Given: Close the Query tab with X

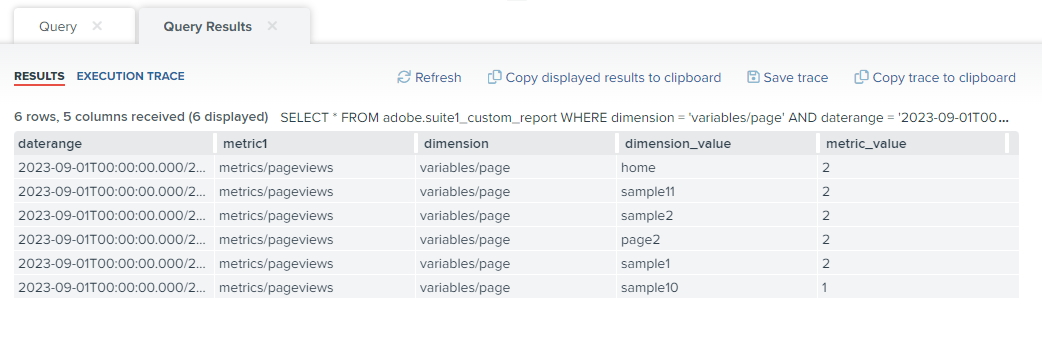Looking at the screenshot, I should (97, 26).
